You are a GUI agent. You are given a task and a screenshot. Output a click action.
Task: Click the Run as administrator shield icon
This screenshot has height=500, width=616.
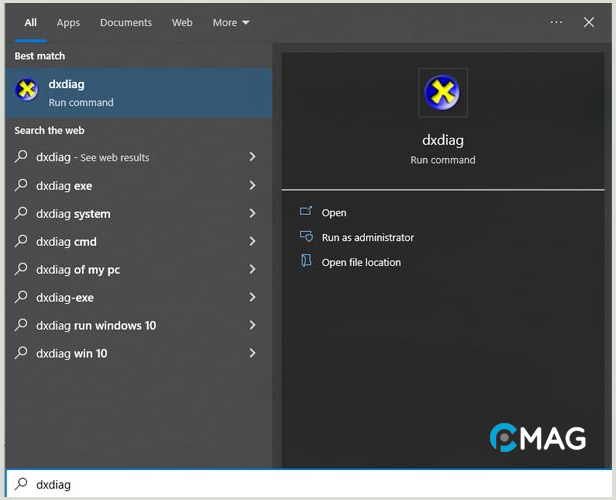[x=306, y=237]
